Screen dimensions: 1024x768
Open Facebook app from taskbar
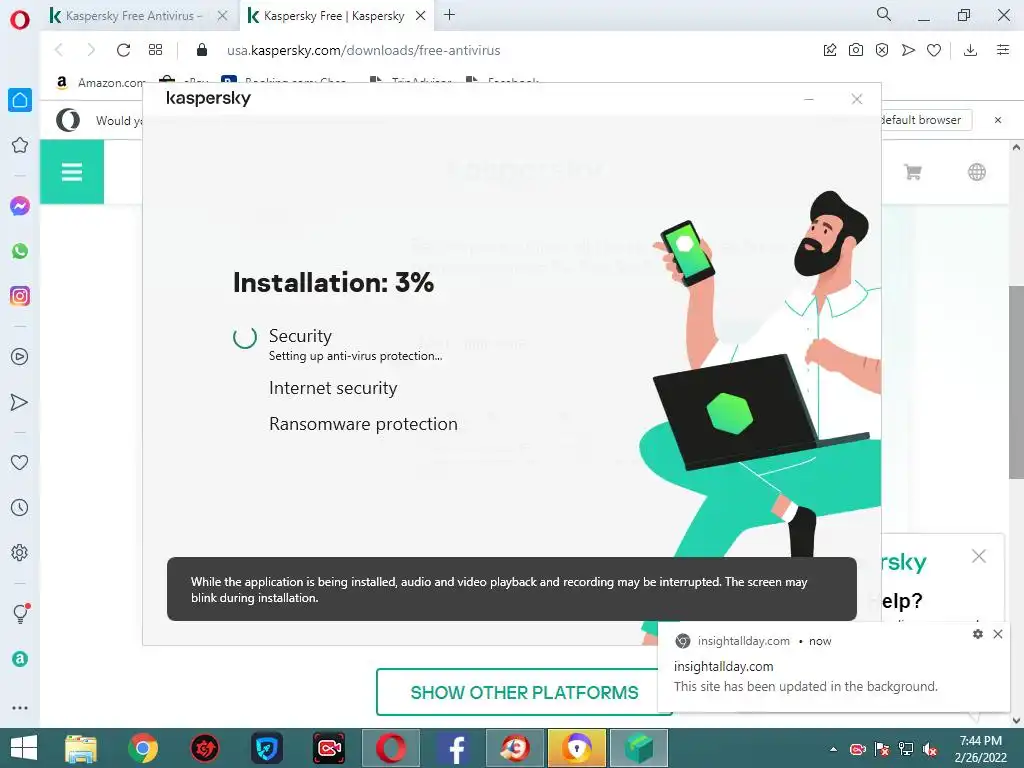coord(453,748)
